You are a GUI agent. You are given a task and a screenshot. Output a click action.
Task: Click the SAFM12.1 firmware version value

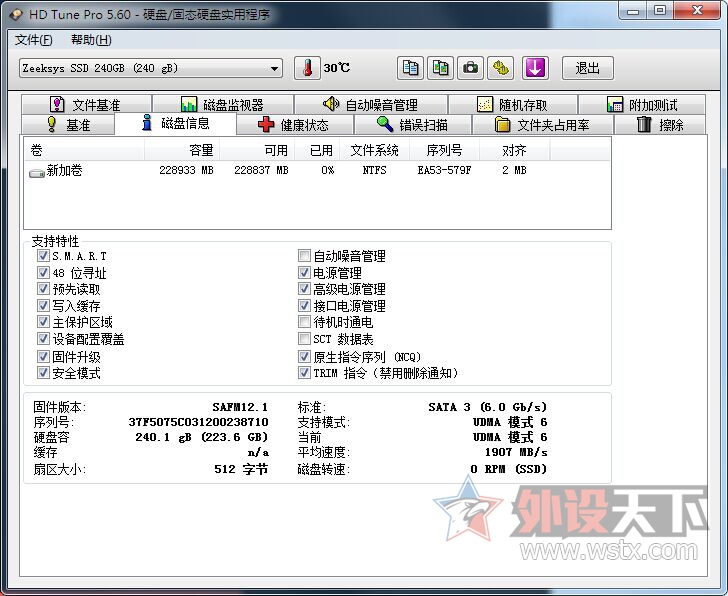[240, 407]
